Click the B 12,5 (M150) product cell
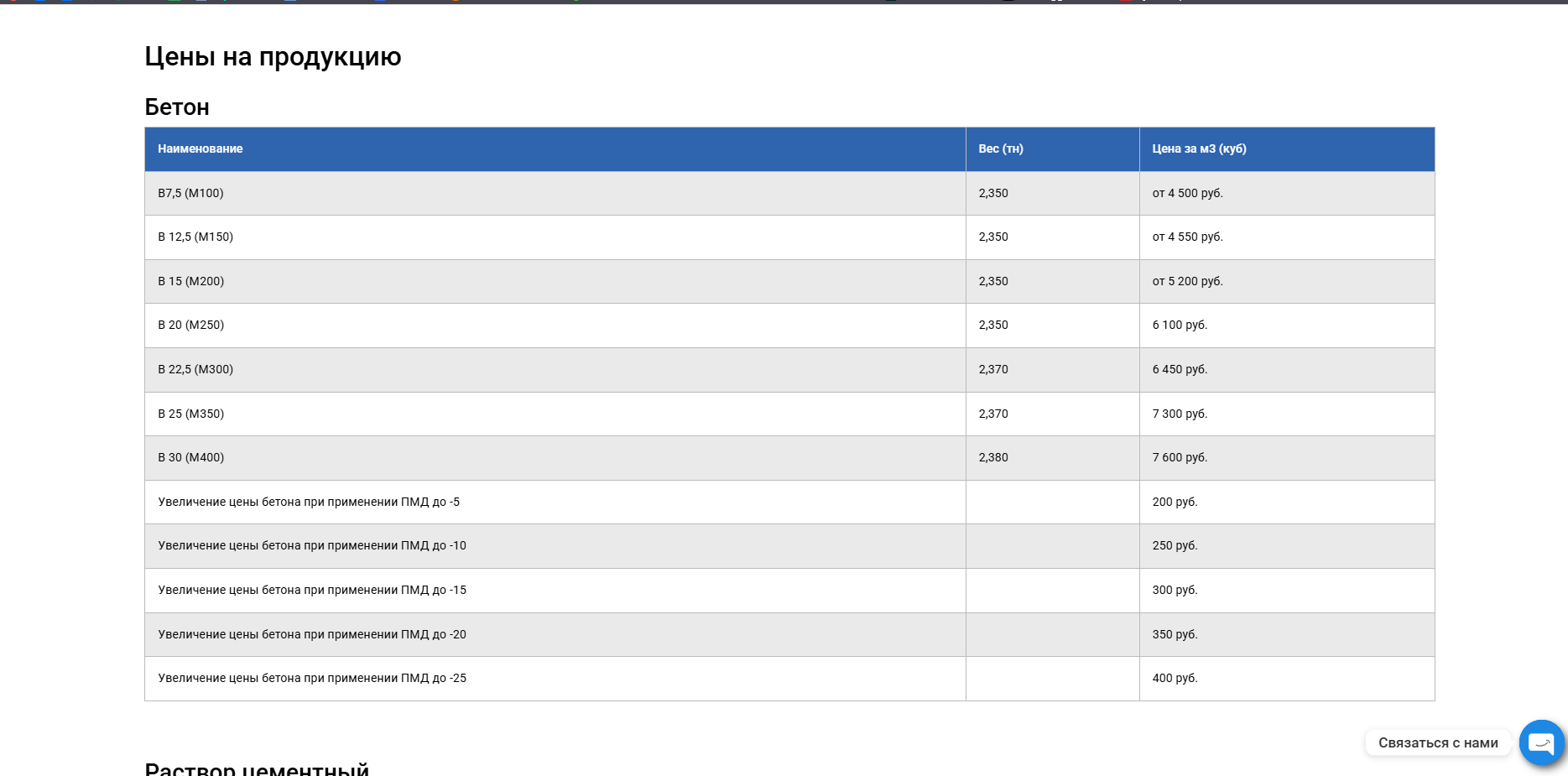Image resolution: width=1568 pixels, height=776 pixels. pyautogui.click(x=195, y=237)
